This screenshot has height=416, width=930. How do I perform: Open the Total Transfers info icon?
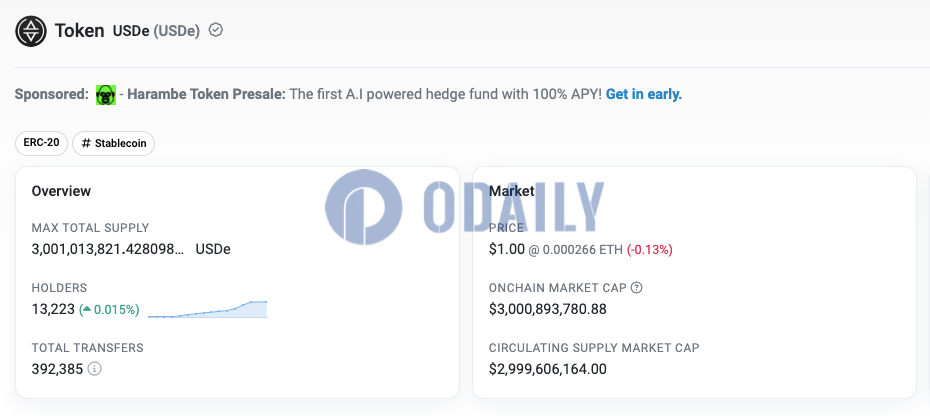(x=94, y=369)
